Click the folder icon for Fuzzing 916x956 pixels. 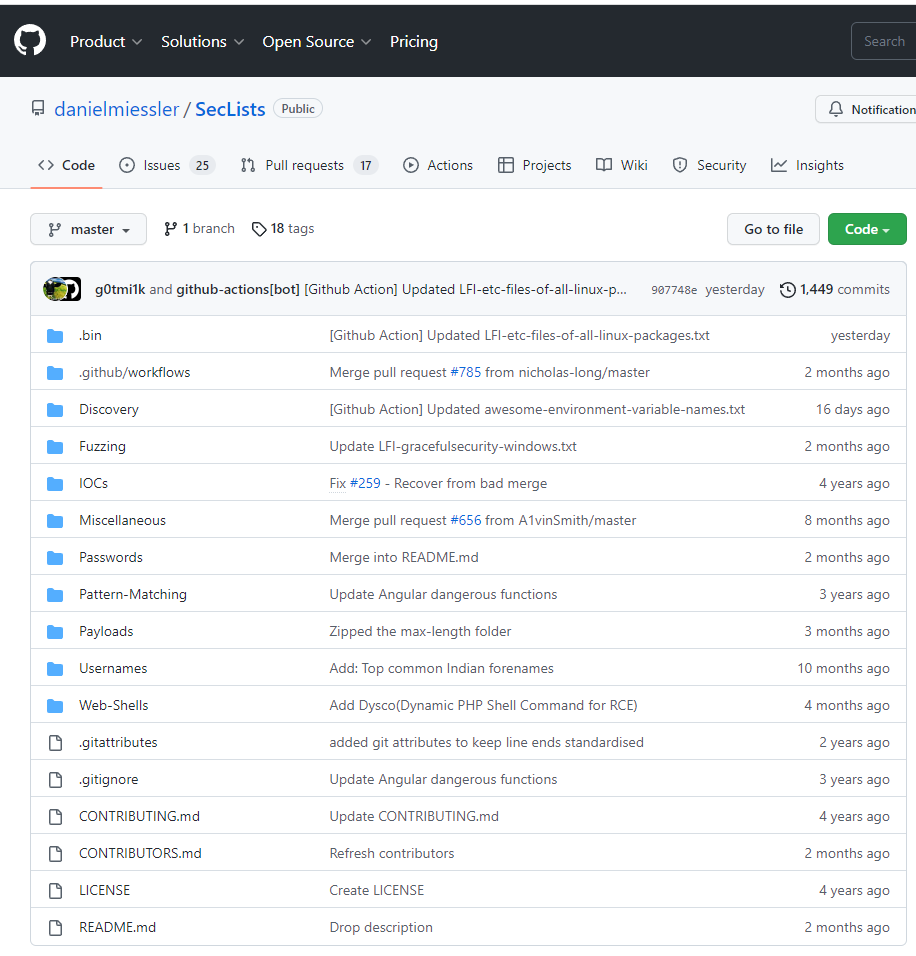click(55, 447)
